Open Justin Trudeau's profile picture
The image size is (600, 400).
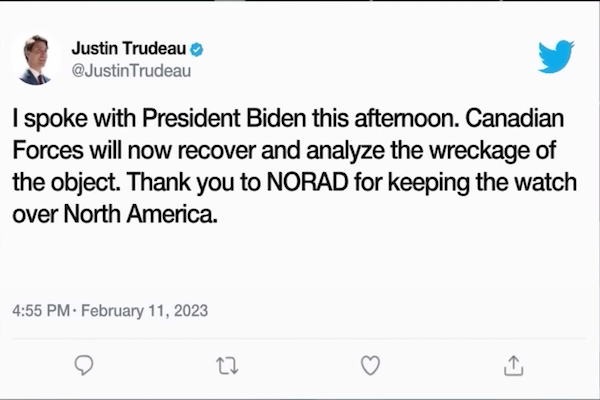coord(39,60)
